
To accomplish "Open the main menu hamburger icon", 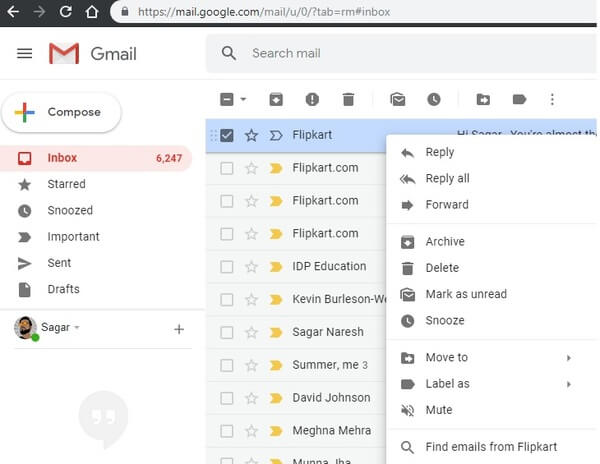I will point(24,54).
